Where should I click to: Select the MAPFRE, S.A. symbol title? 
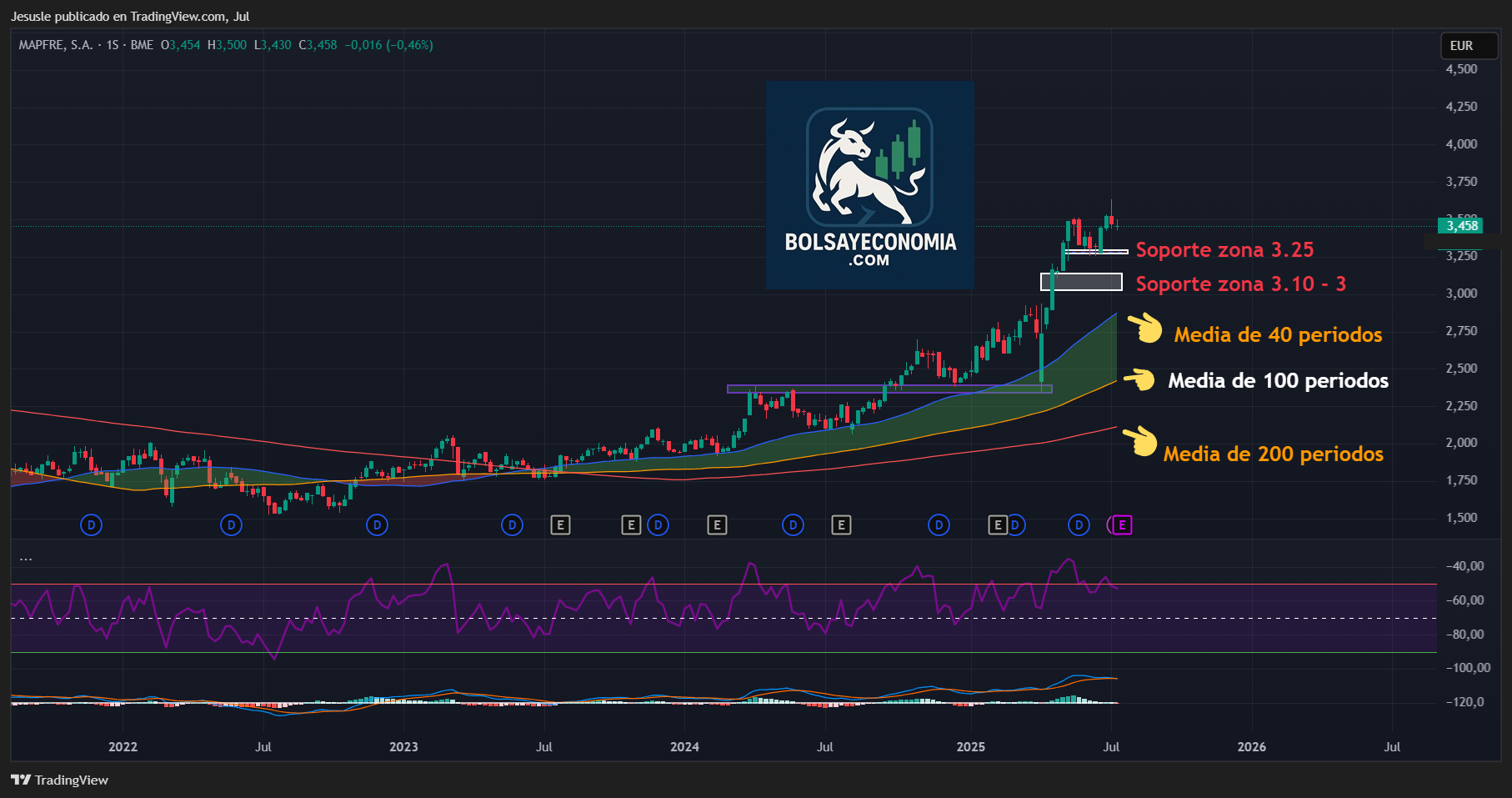pyautogui.click(x=55, y=45)
